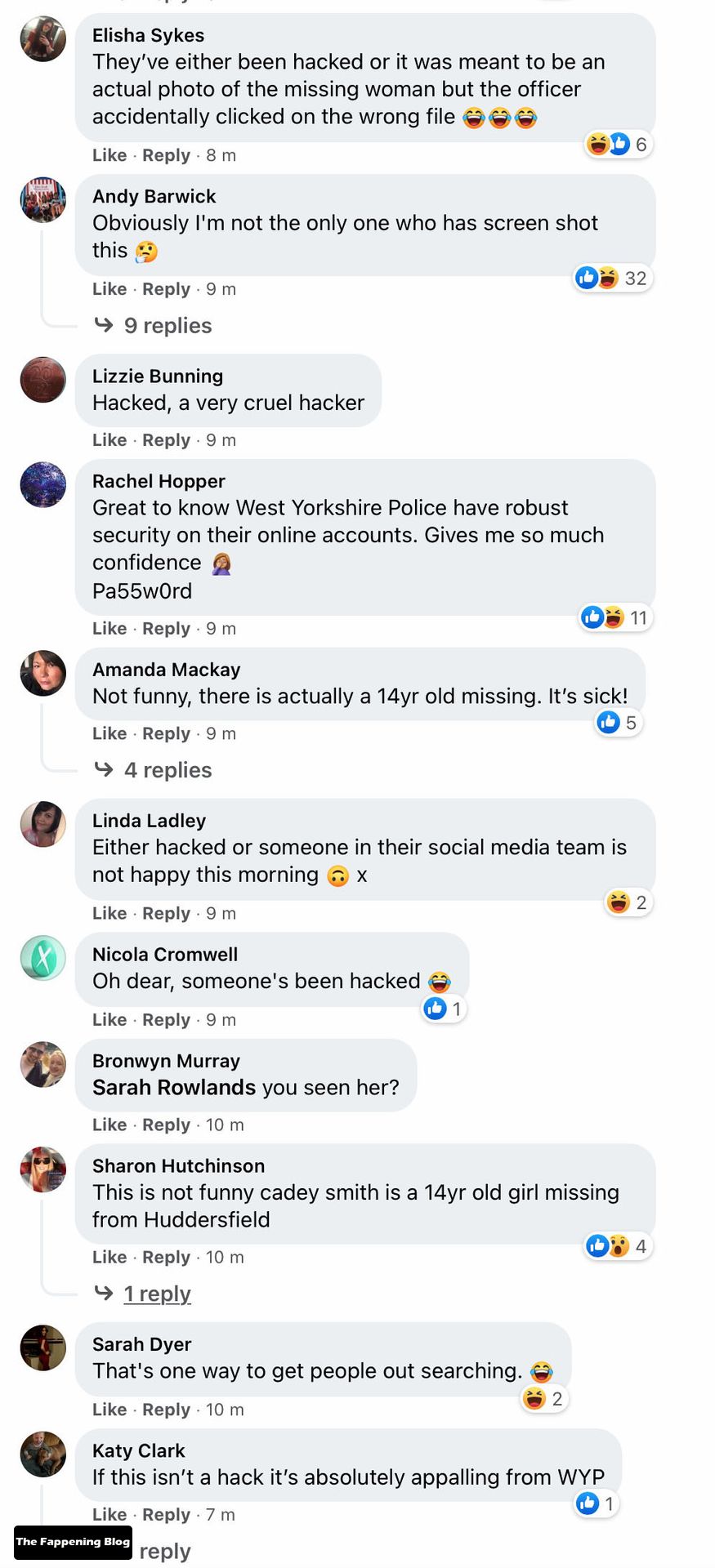Reply to Sarah Dyer's comment
Image resolution: width=715 pixels, height=1568 pixels.
click(x=166, y=1410)
